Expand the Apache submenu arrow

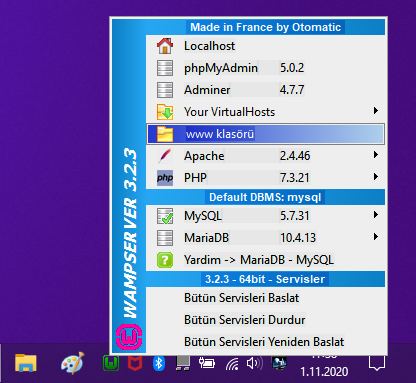point(376,155)
